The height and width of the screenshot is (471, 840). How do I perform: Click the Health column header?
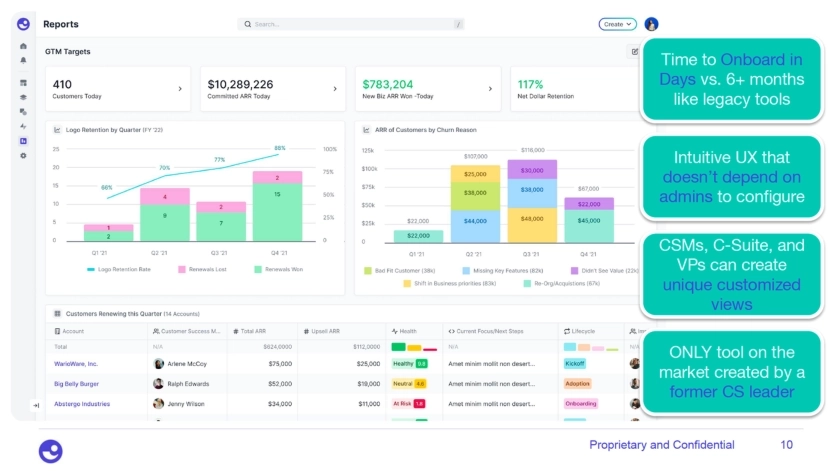tap(406, 330)
